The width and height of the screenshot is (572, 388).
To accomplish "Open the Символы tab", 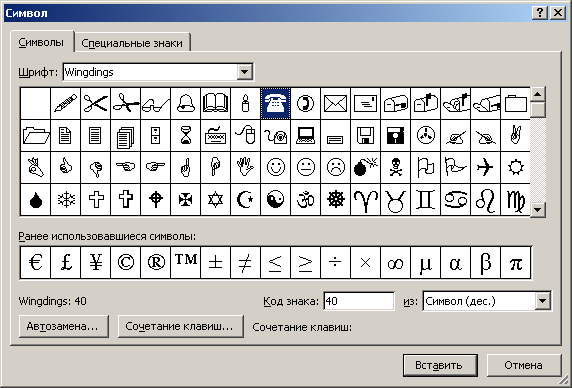I will (41, 42).
